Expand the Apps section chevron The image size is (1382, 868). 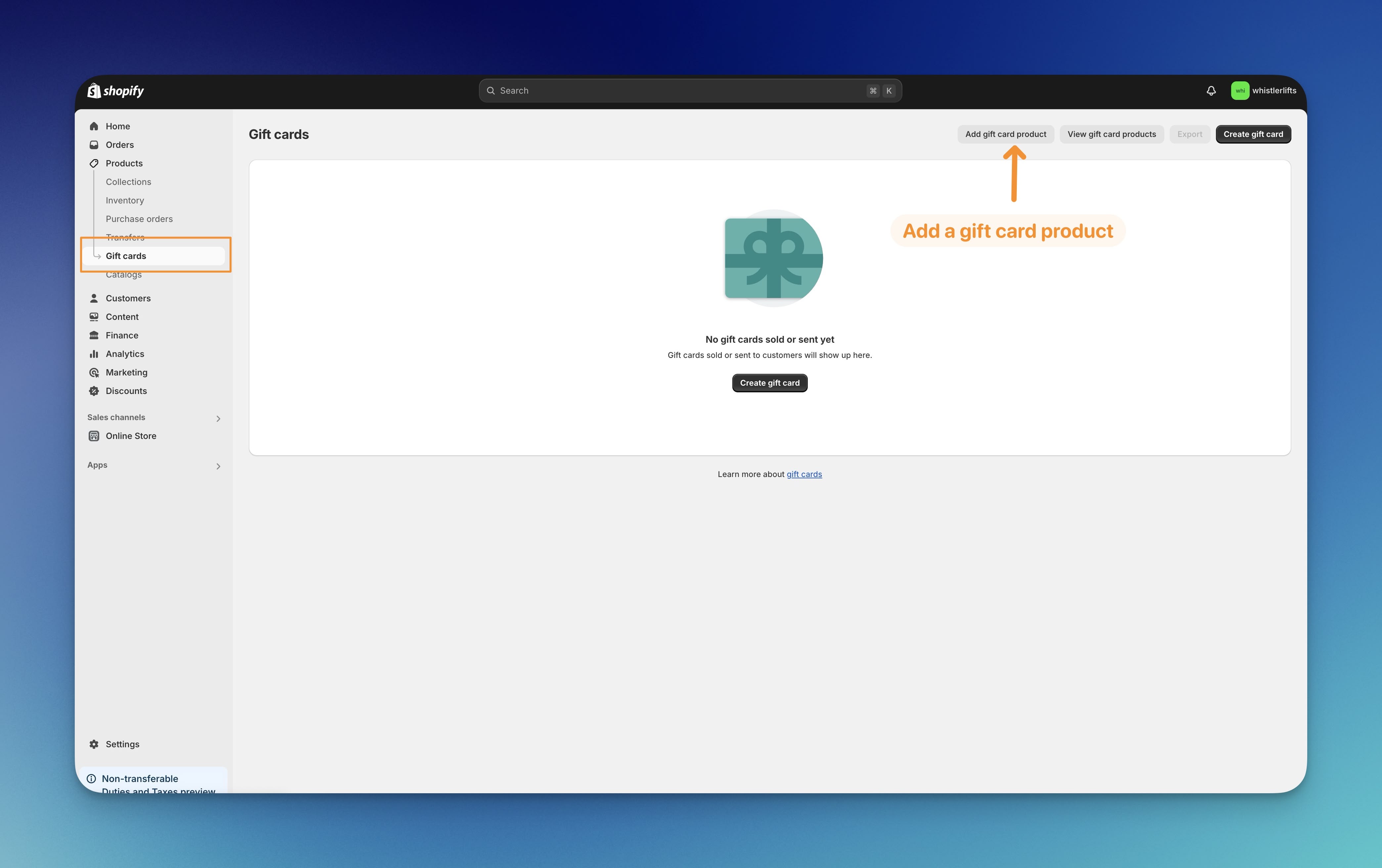[218, 466]
